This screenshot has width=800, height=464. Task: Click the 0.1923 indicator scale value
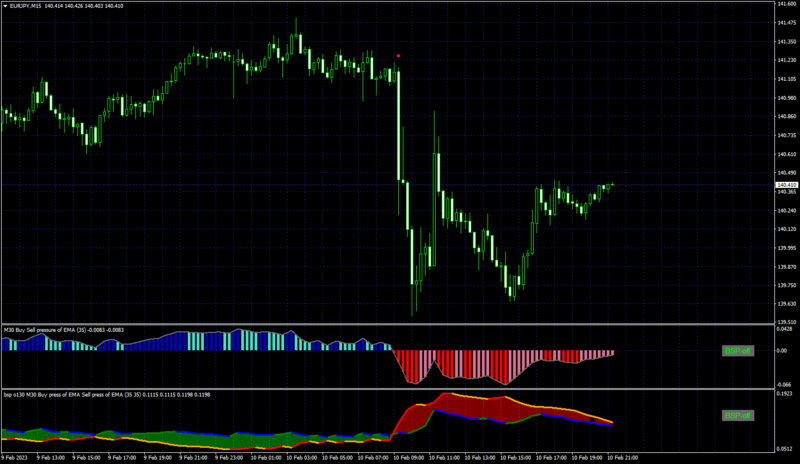point(785,394)
